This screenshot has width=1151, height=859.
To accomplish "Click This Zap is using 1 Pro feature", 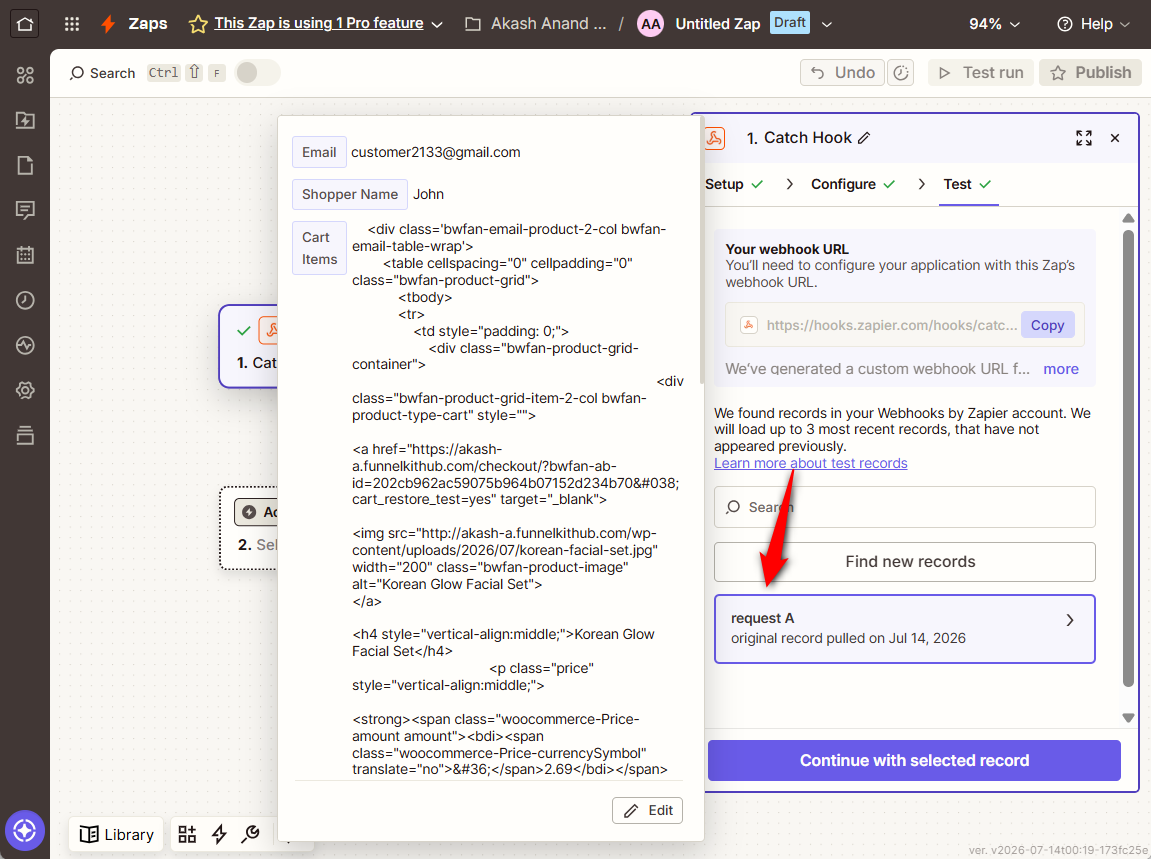I will [319, 23].
